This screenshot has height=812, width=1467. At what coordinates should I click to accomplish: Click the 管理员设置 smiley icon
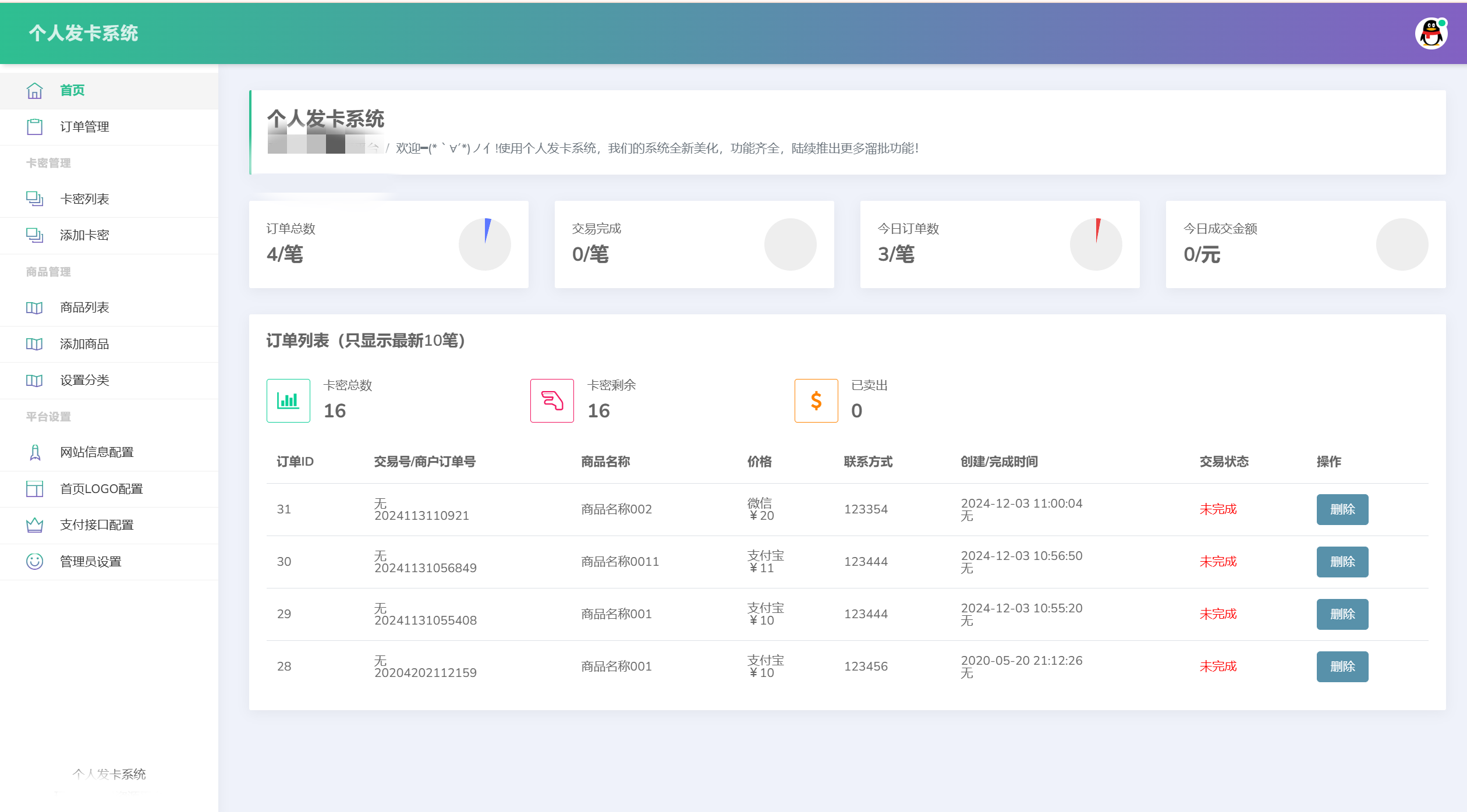coord(34,562)
